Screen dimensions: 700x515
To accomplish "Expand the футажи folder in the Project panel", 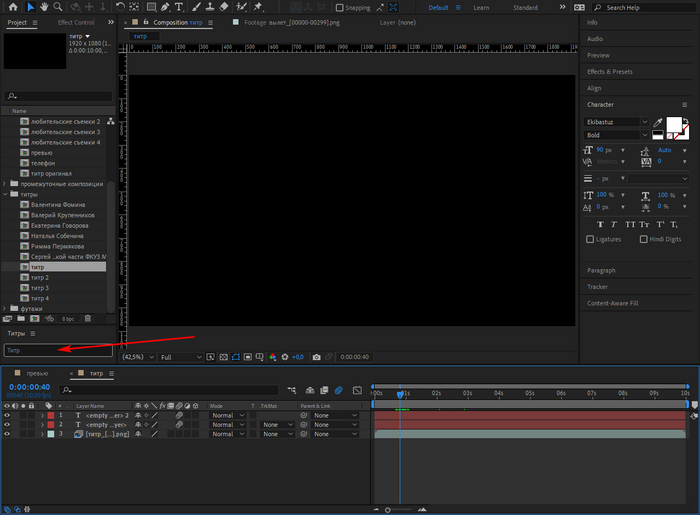I will (6, 308).
